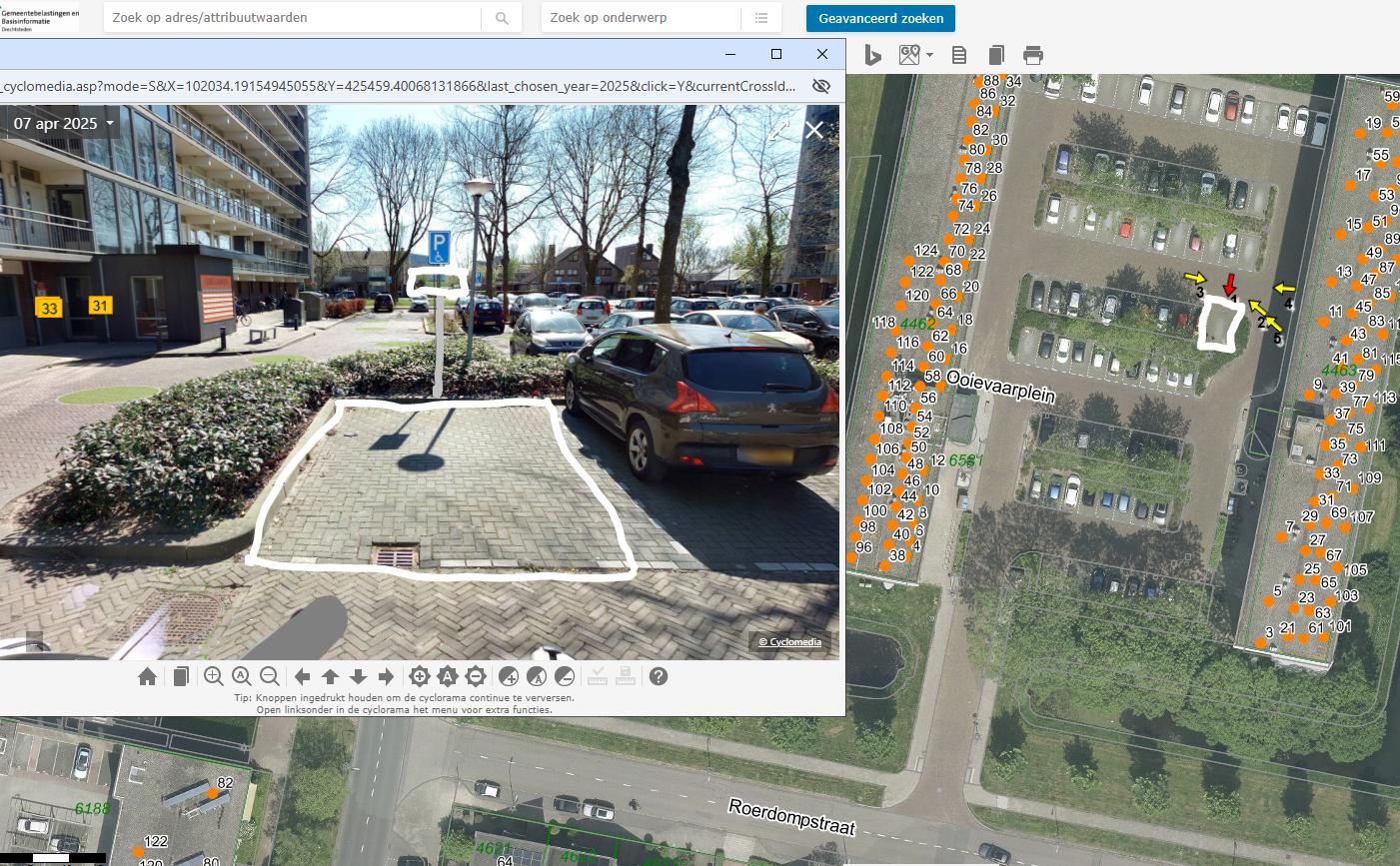Click the printer icon above the map
1400x866 pixels.
(1033, 55)
